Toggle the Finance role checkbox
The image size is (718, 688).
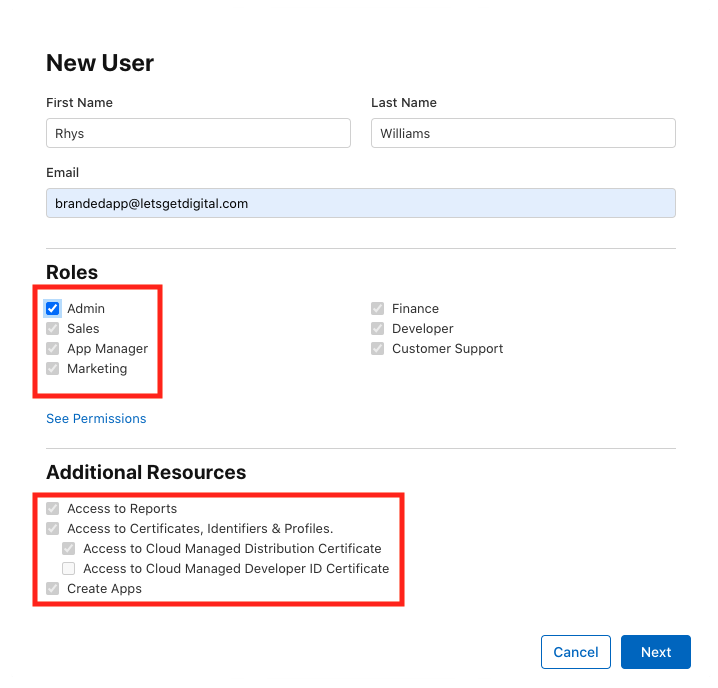click(x=378, y=309)
